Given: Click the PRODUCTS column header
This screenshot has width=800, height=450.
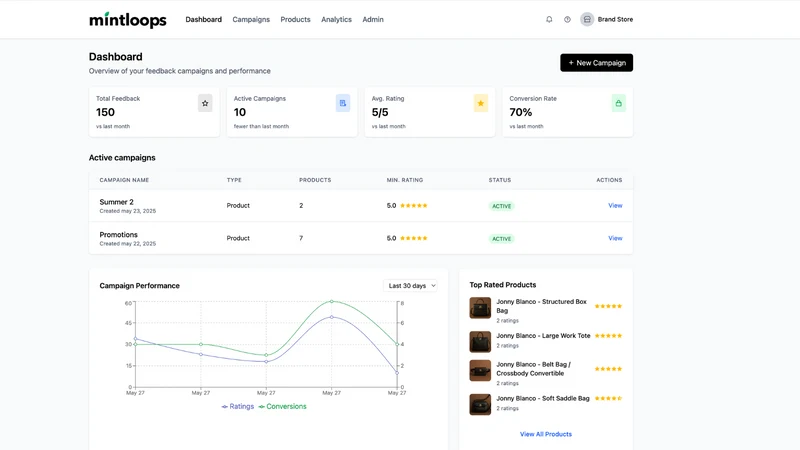Looking at the screenshot, I should click(315, 180).
